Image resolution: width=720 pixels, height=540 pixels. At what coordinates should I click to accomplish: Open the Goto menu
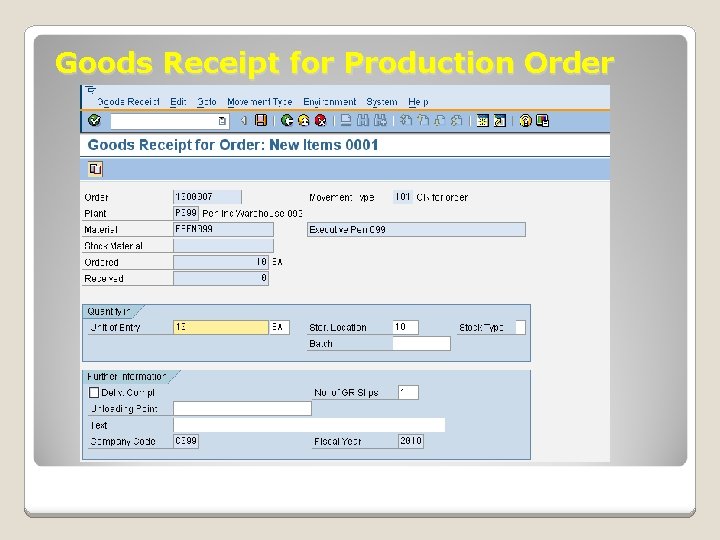[207, 101]
